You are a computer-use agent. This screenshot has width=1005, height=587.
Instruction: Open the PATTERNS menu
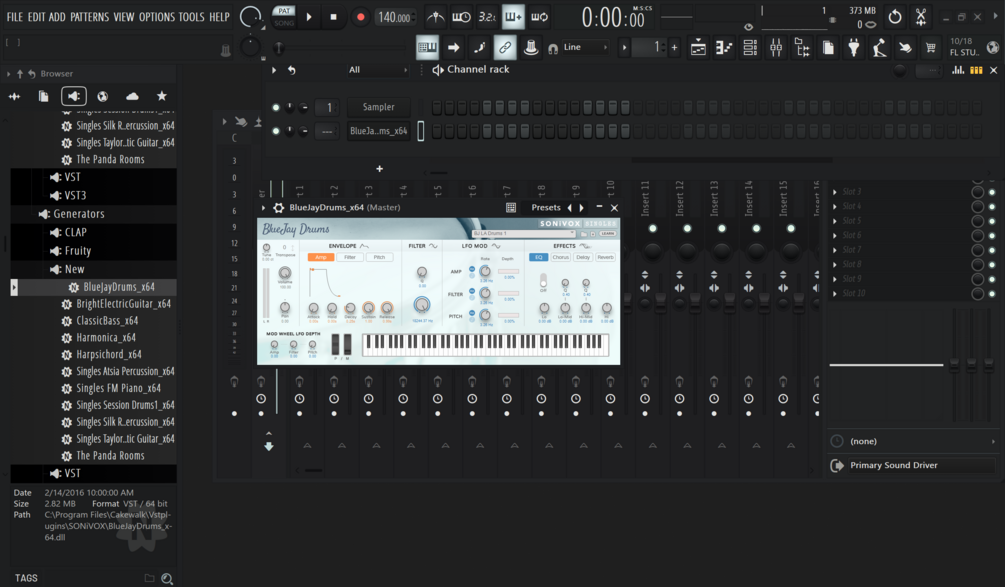click(x=90, y=17)
